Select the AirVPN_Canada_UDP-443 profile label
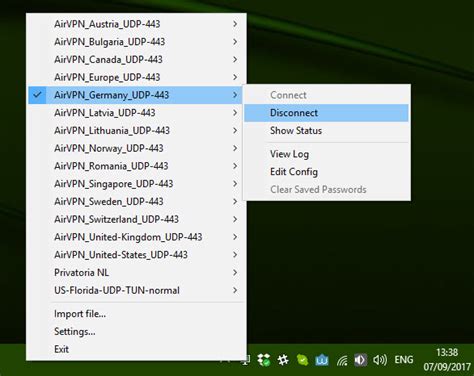474x376 pixels. click(x=108, y=59)
